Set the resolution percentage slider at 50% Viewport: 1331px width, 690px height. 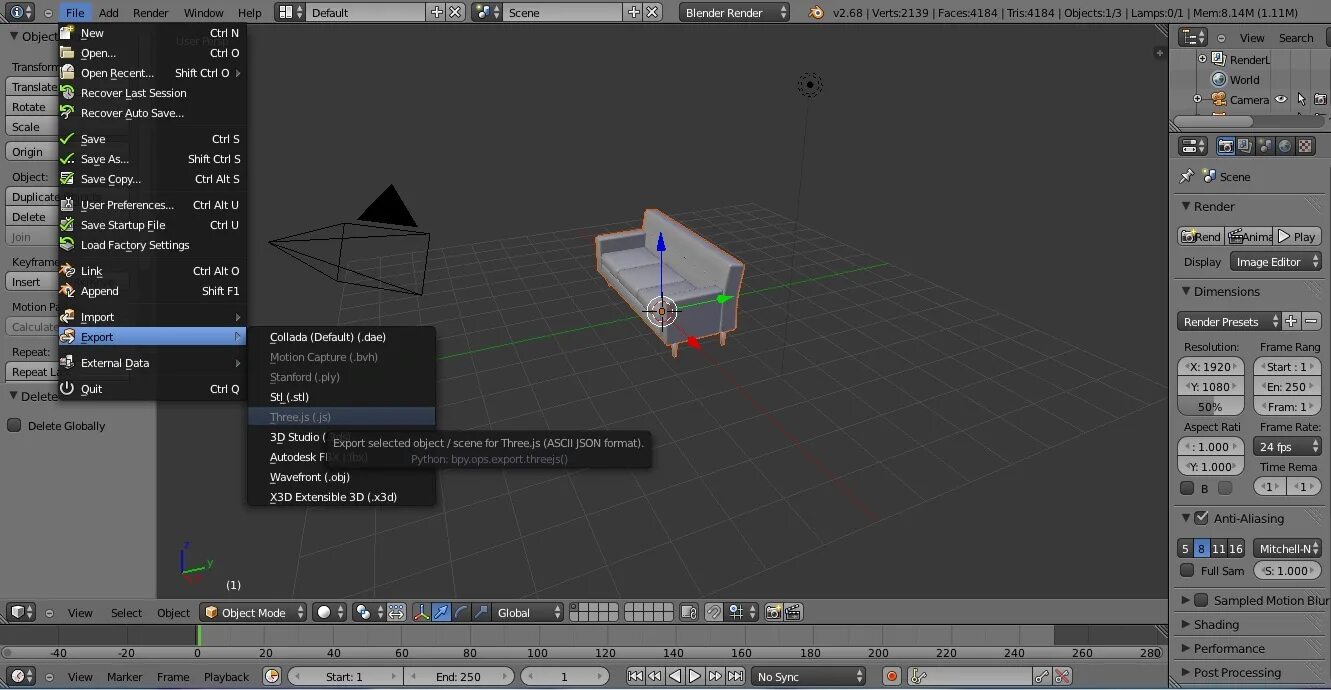pos(1211,407)
